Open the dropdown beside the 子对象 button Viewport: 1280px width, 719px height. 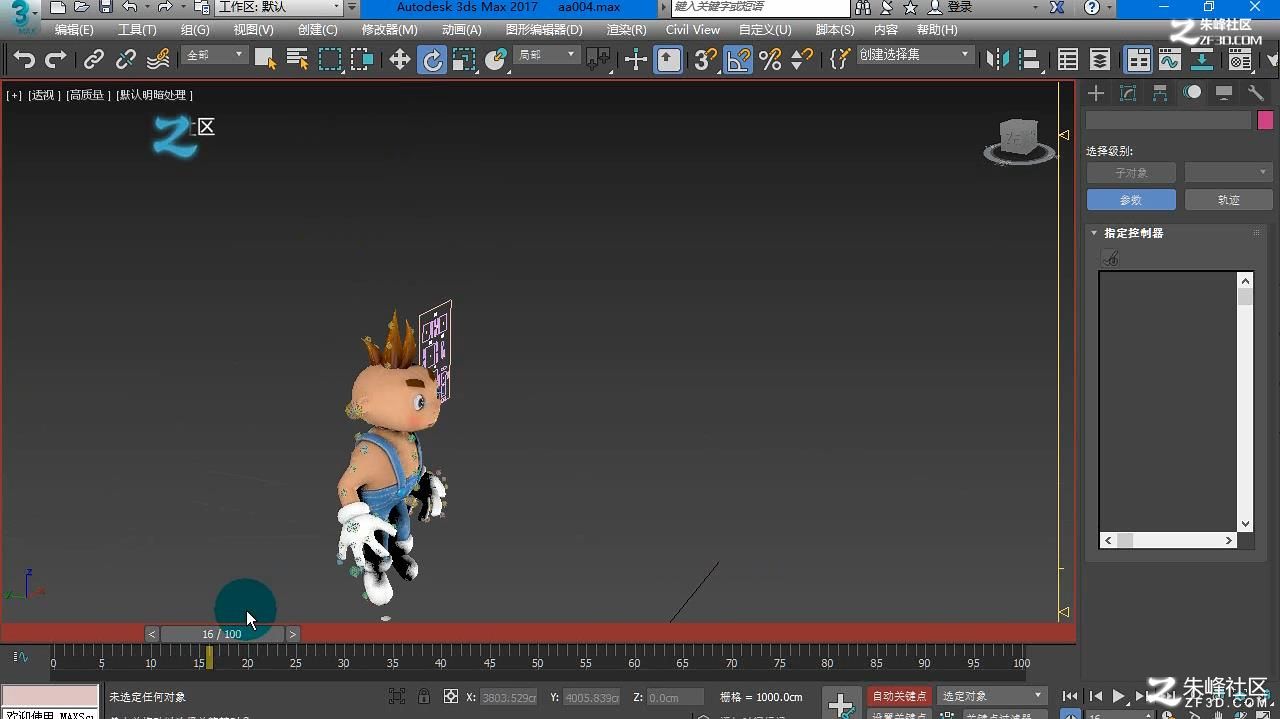point(1228,173)
